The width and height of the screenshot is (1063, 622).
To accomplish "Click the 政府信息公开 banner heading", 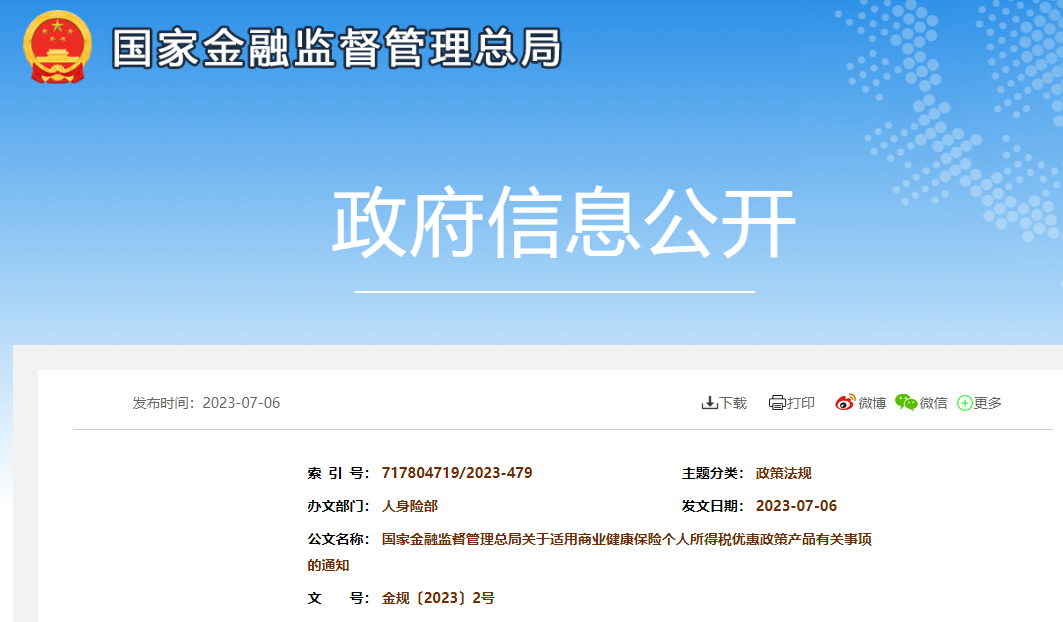I will 563,222.
